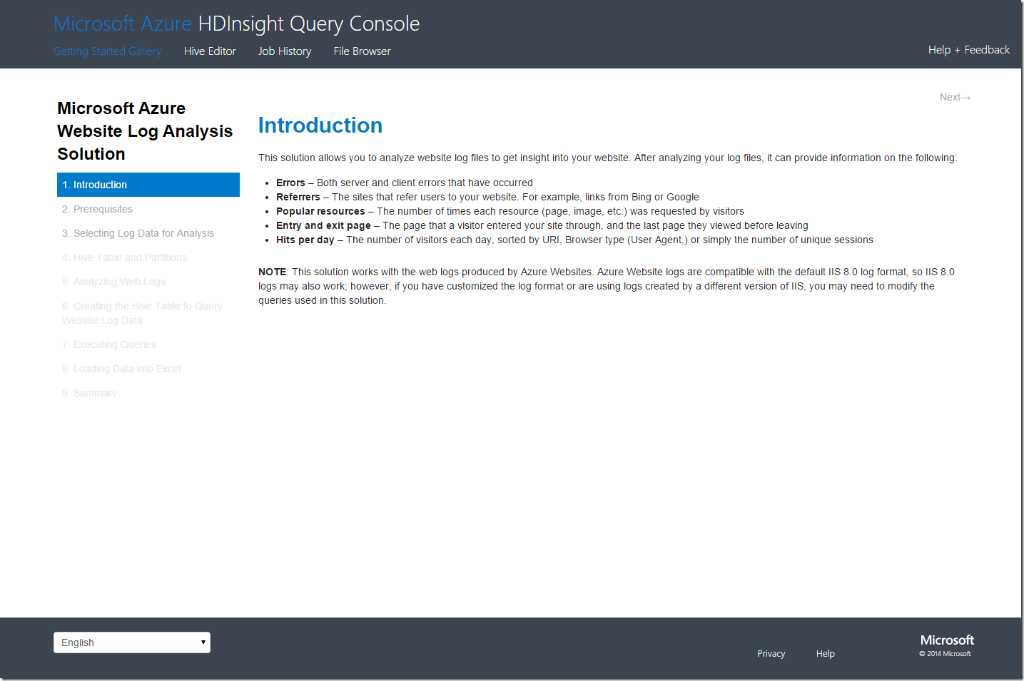Screen dimensions: 1024x681
Task: Open step 3. Selecting Log Data for Analysis
Action: [138, 233]
